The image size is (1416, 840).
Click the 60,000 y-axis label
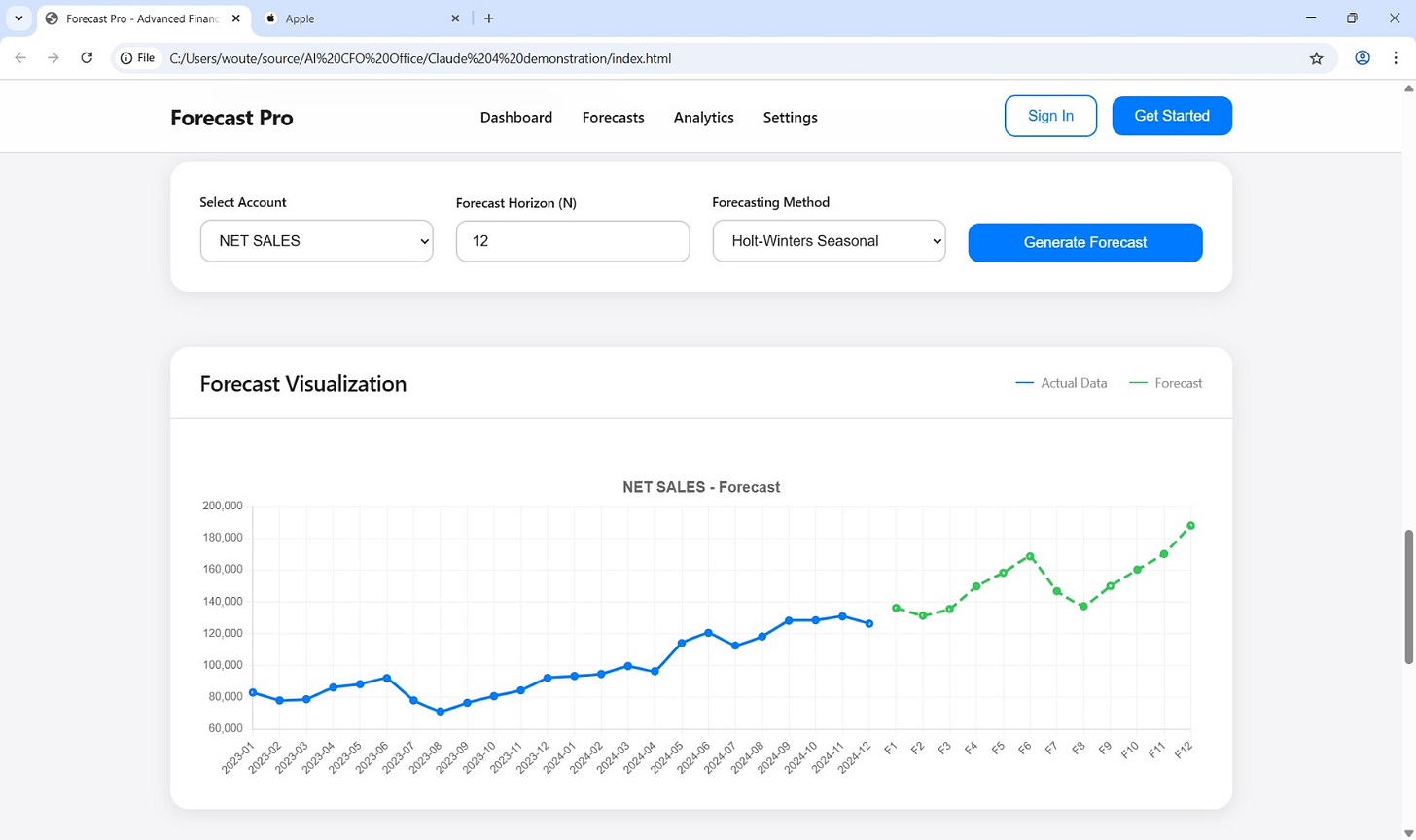point(225,729)
